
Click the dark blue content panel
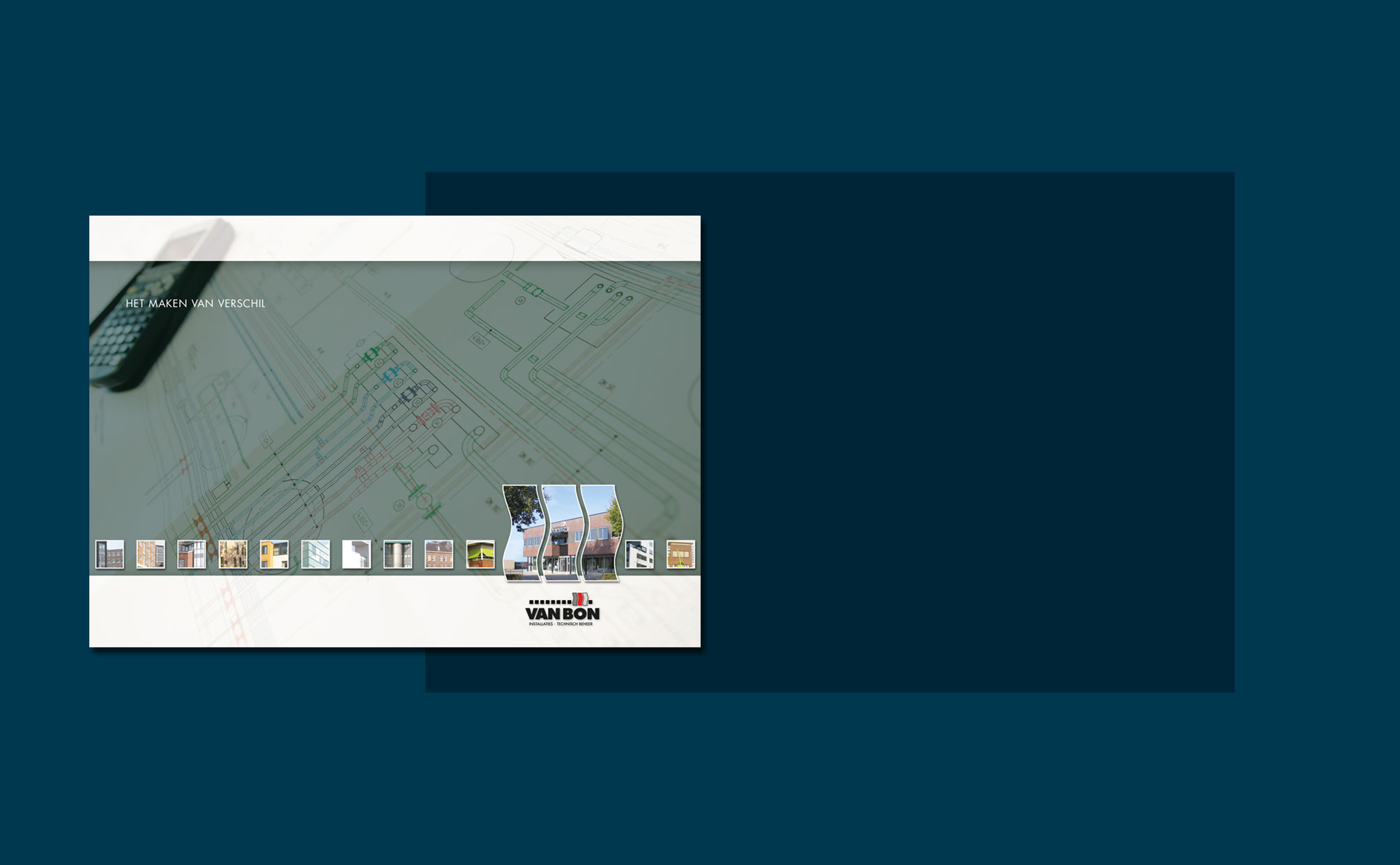point(969,433)
